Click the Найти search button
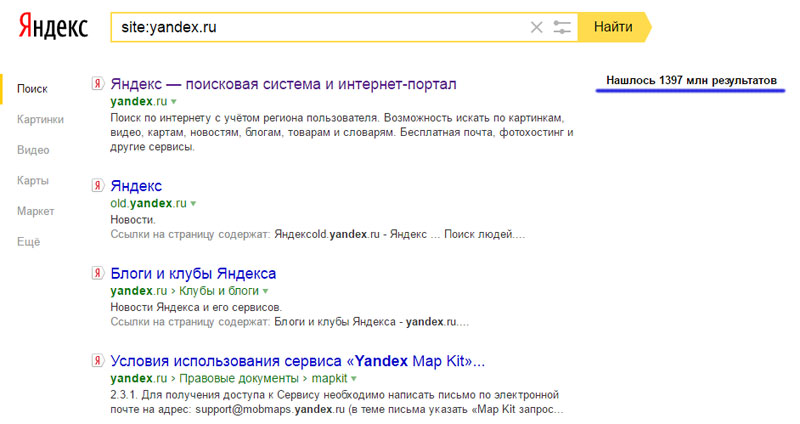Screen dimensions: 800x424 [x=614, y=27]
